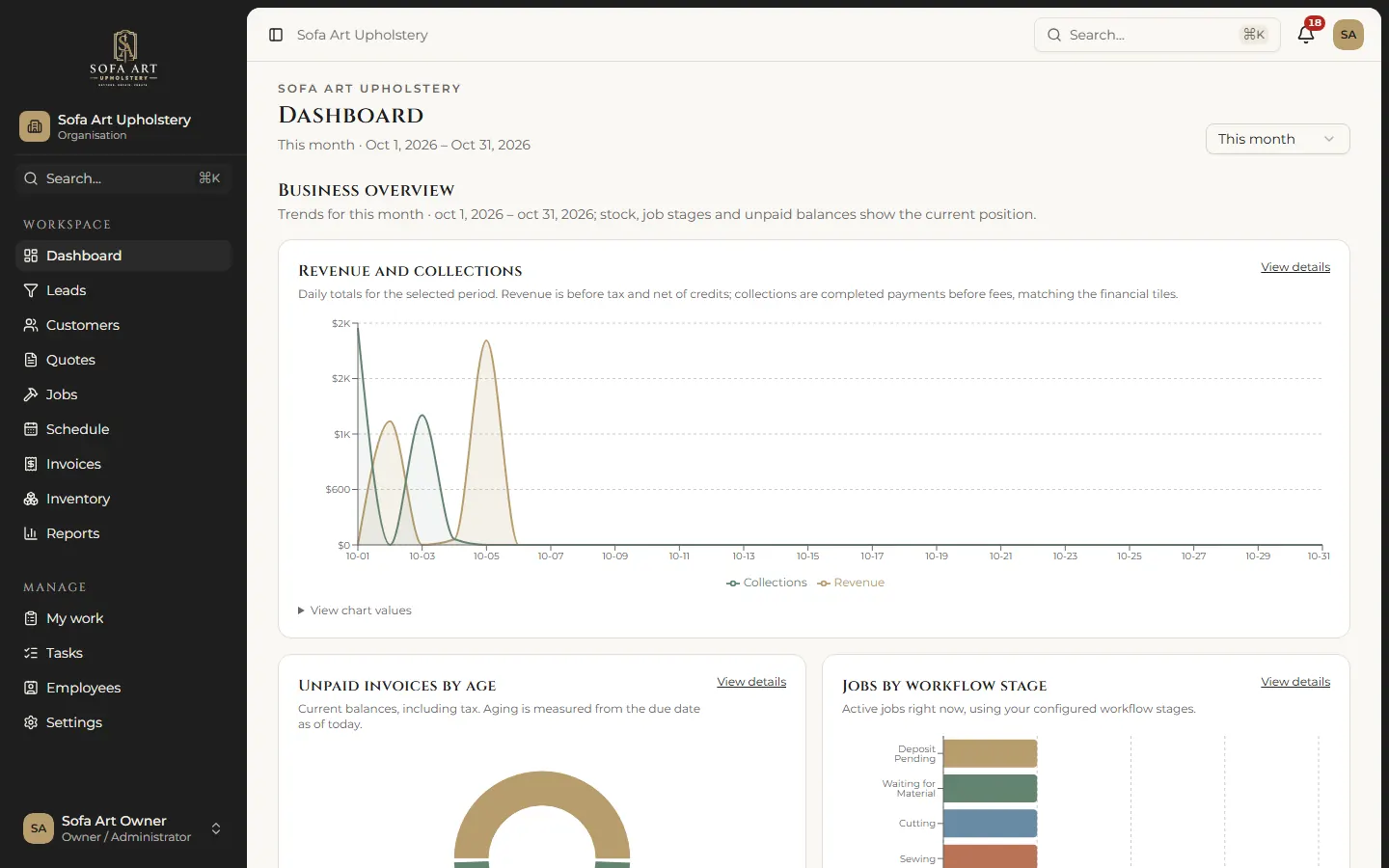Click the Invoices receipt icon
This screenshot has width=1389, height=868.
31,464
